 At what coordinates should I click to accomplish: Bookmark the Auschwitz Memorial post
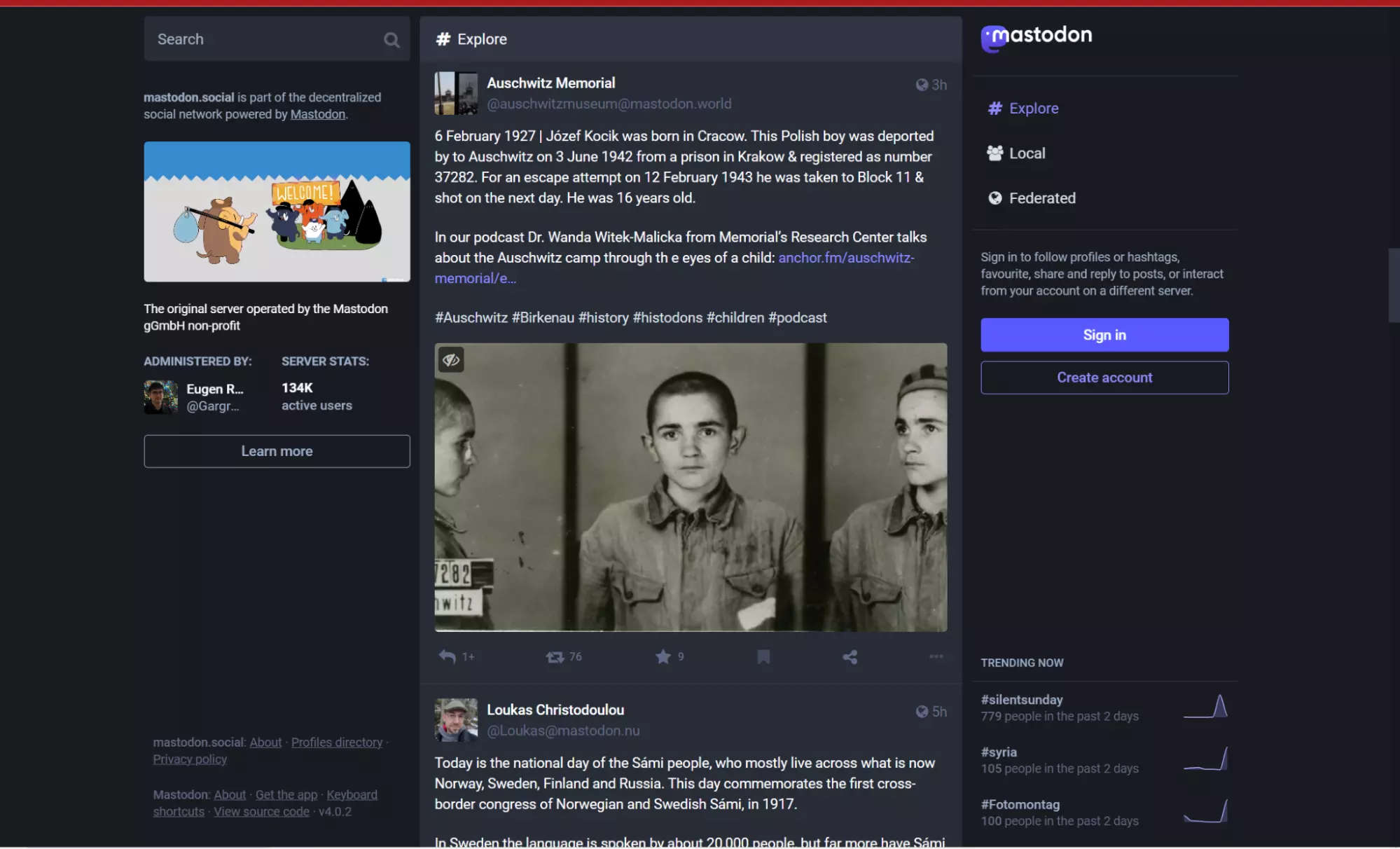(763, 656)
